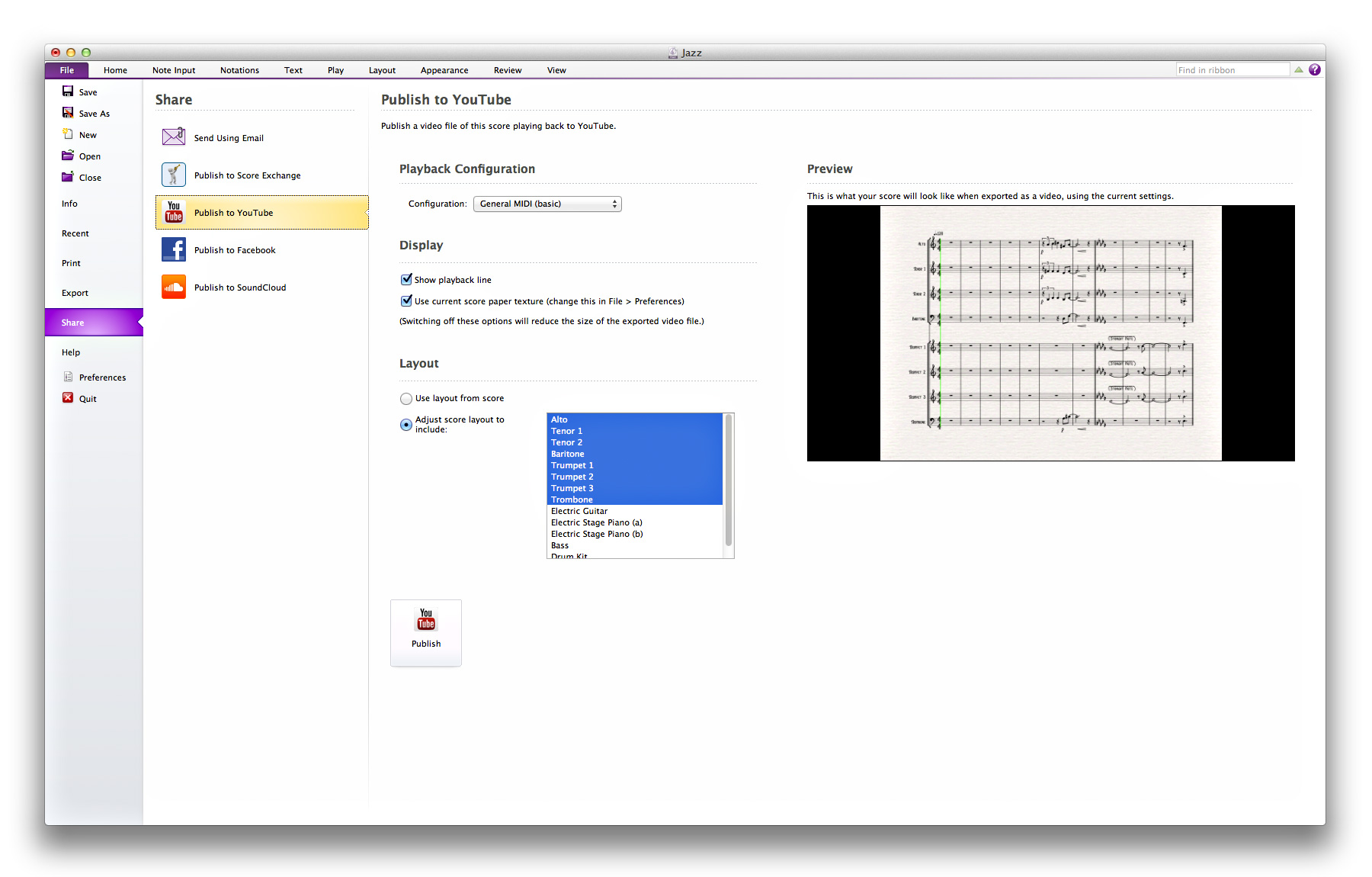This screenshot has width=1372, height=877.
Task: Select Trumpet 3 in the instrument list
Action: tap(635, 488)
